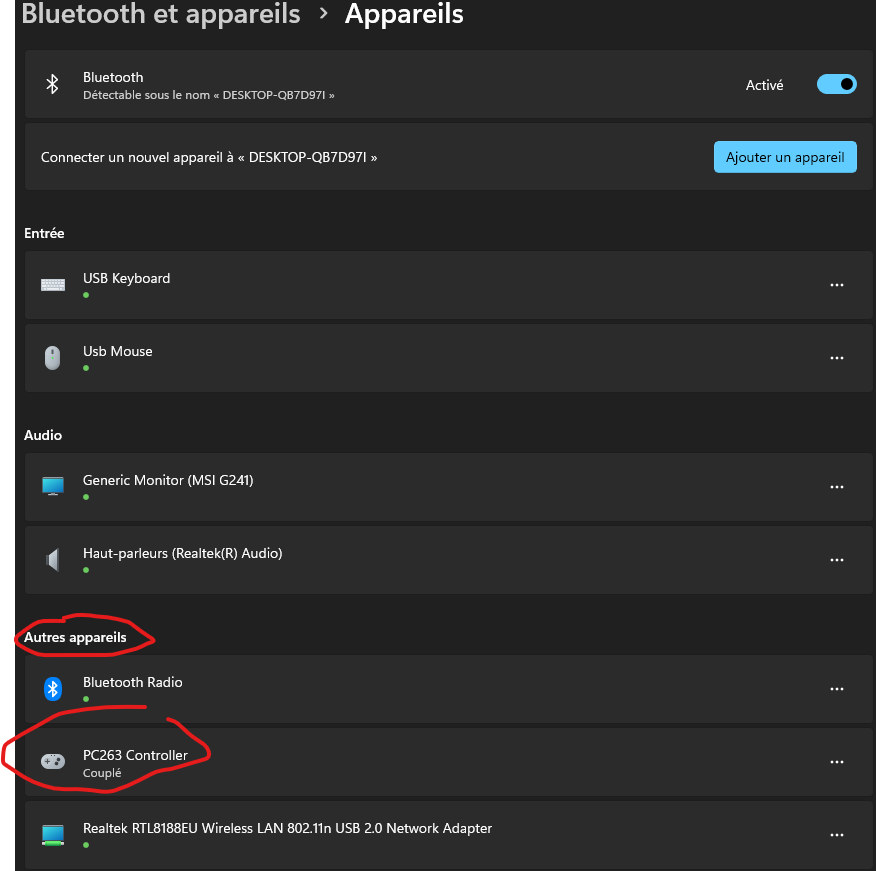Click the Realtek network adapter icon
Screen dimensions: 876x871
tap(53, 835)
